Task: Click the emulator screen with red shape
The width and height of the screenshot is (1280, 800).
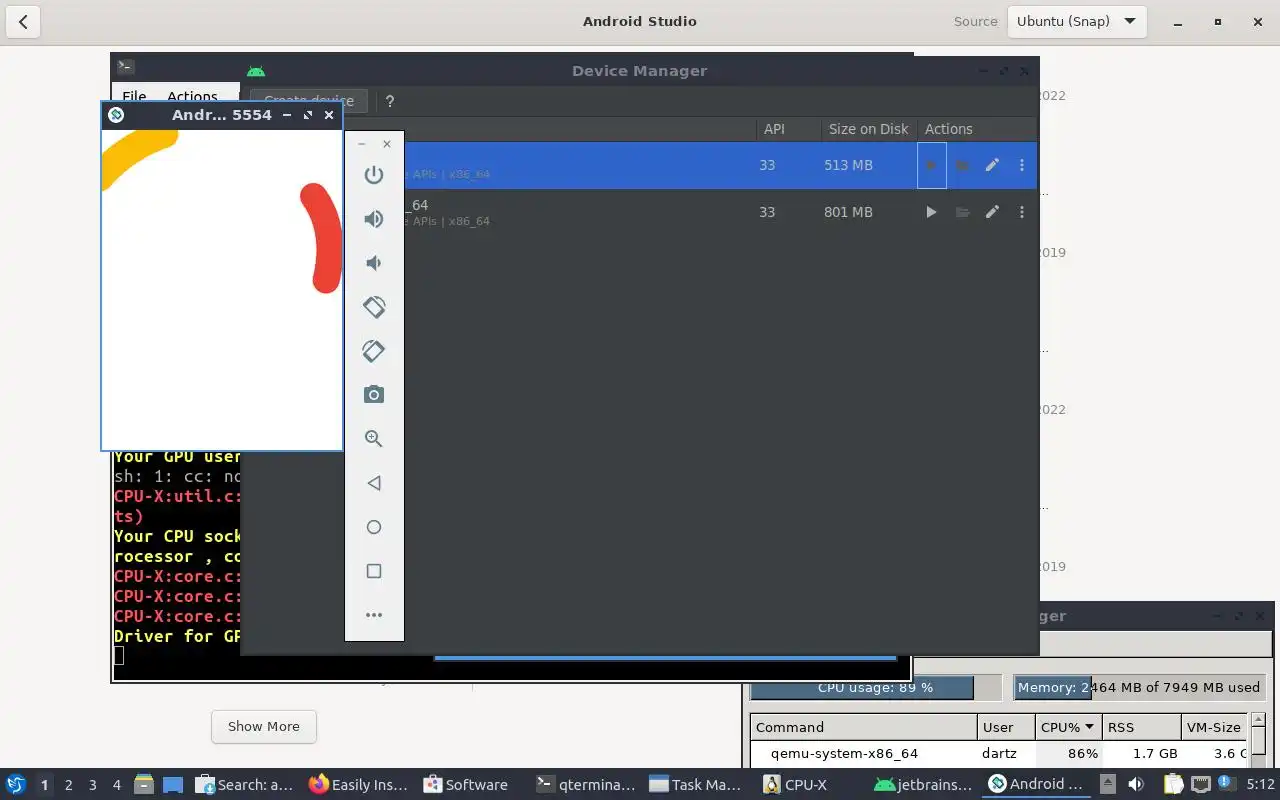Action: point(222,289)
